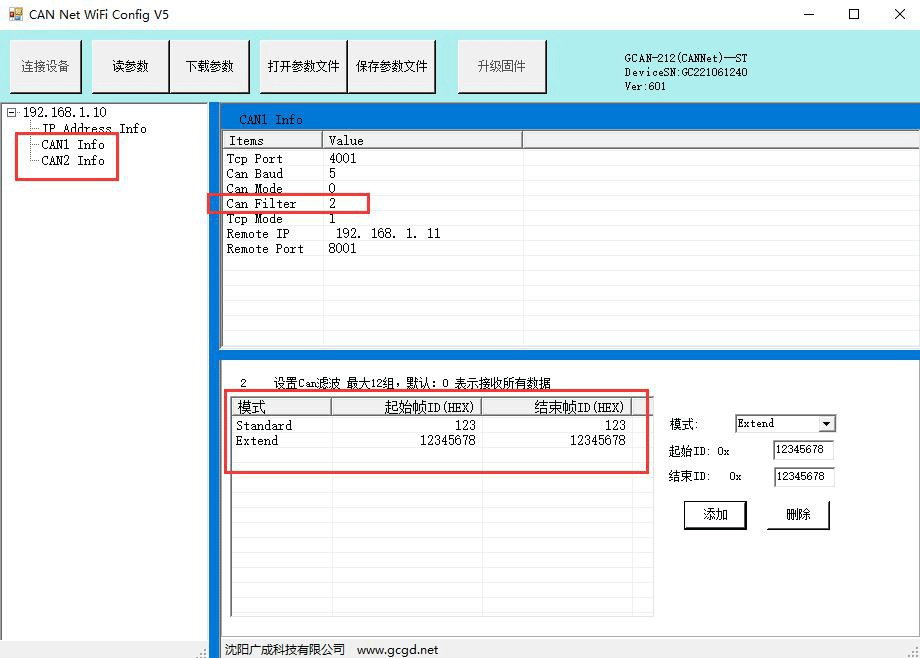Click the Remote IP row
Viewport: 920px width, 658px height.
point(258,234)
